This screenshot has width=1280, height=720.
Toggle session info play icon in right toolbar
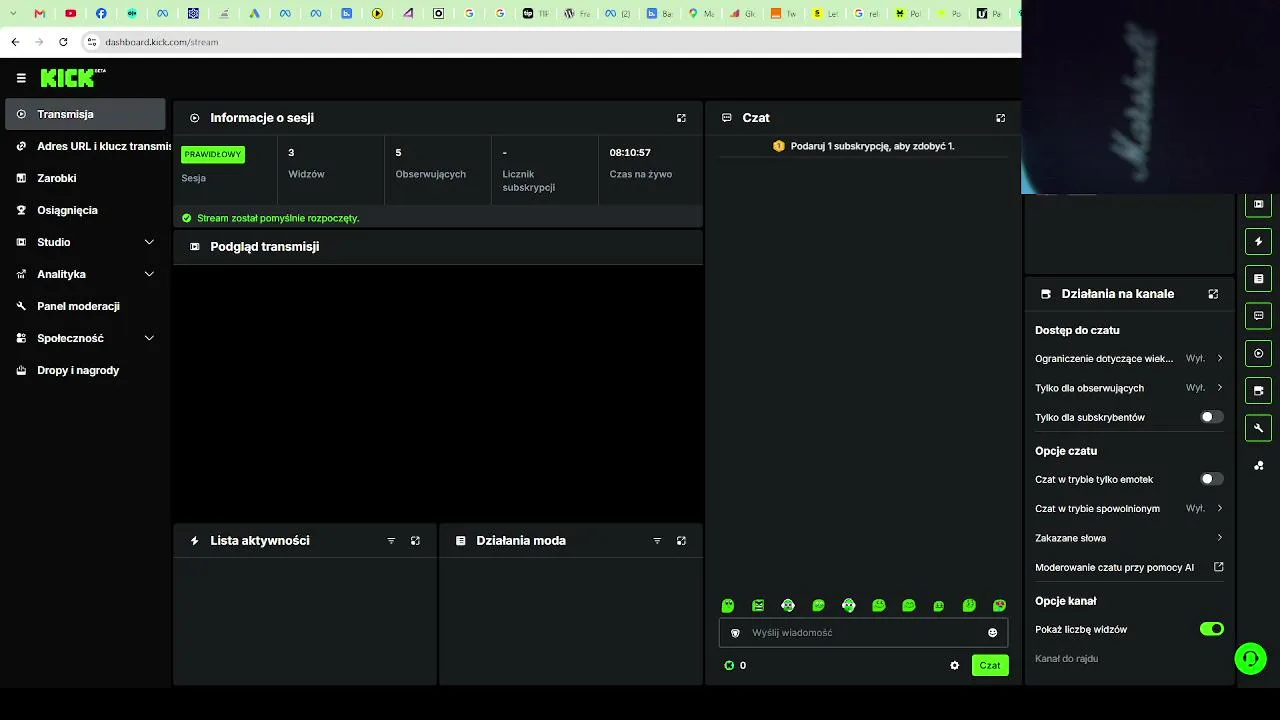1258,353
